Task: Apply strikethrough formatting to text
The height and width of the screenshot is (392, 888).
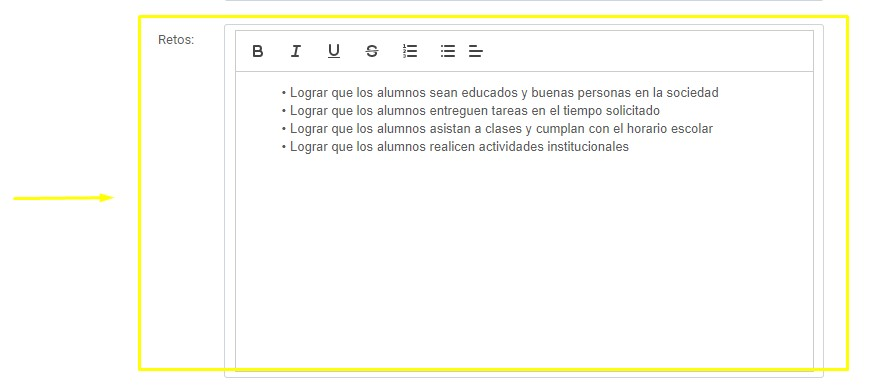Action: [372, 52]
